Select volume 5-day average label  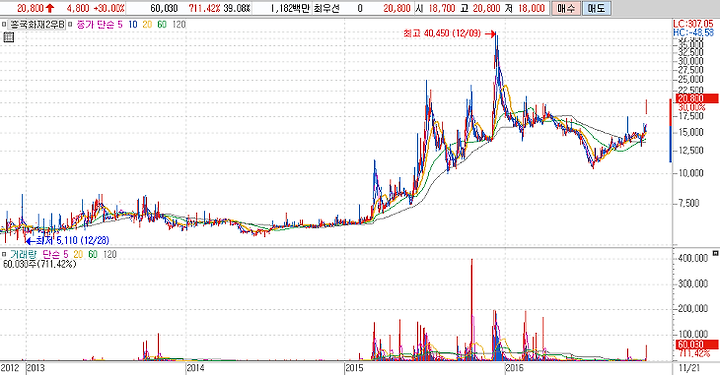coord(65,254)
